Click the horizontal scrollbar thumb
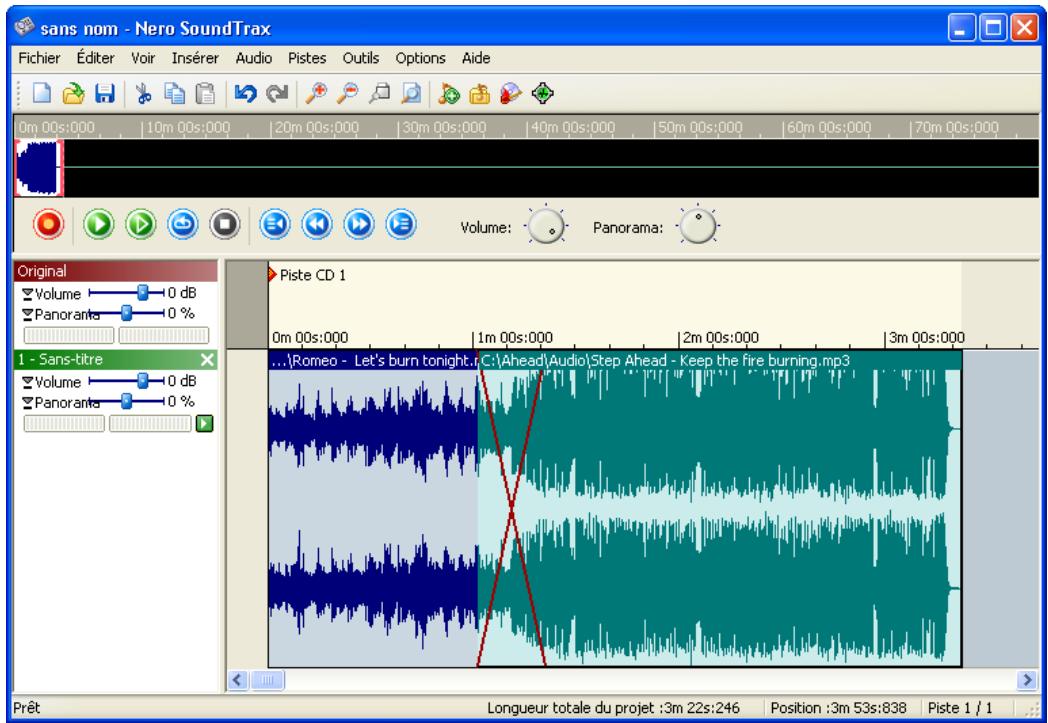 267,680
